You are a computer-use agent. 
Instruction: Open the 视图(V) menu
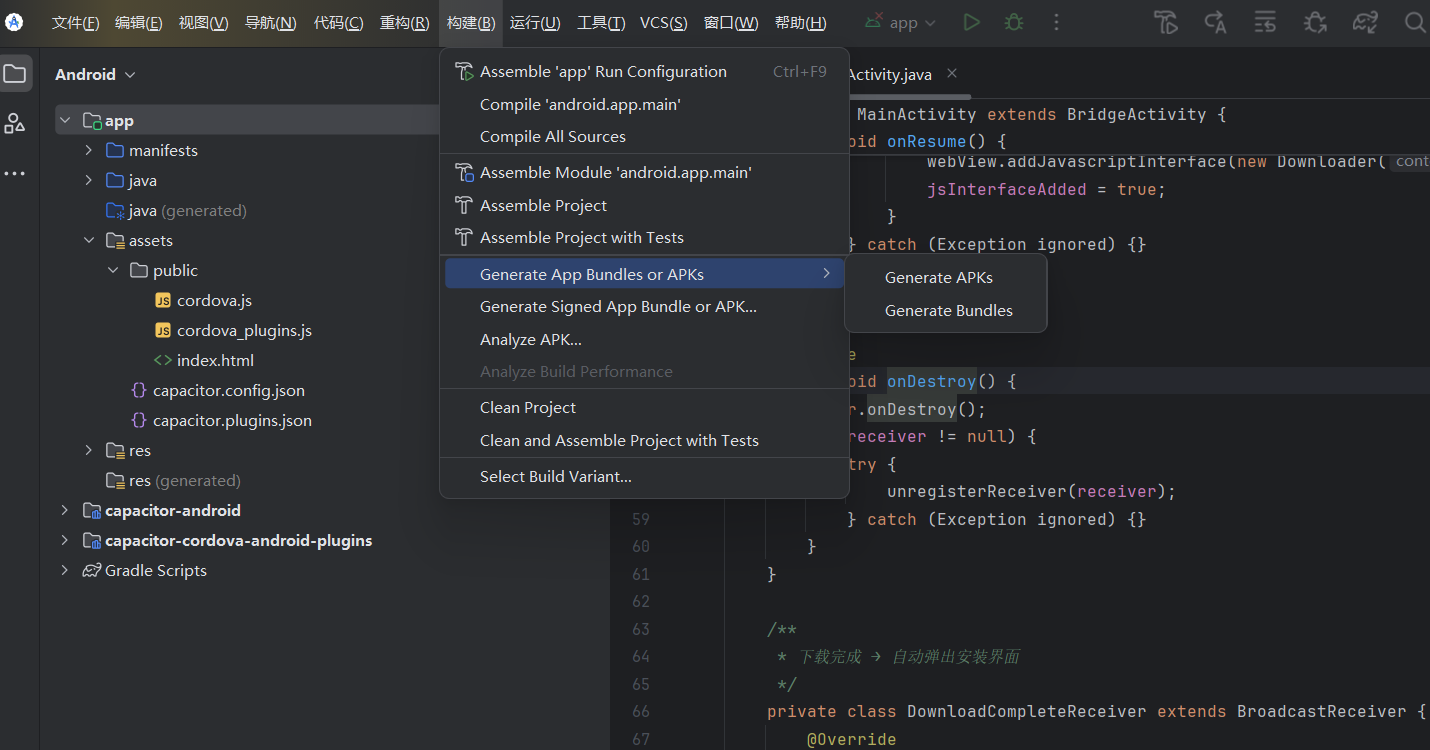(203, 23)
